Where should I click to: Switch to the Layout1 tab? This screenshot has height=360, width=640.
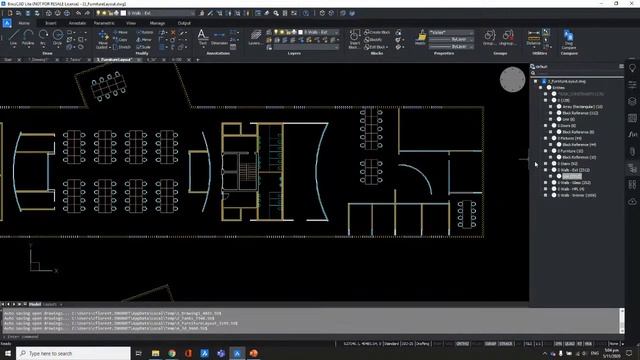50,304
